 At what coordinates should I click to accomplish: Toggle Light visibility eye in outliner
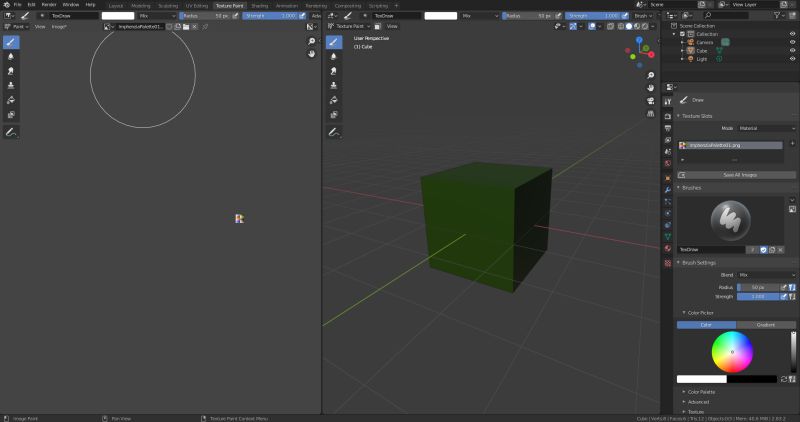coord(792,59)
